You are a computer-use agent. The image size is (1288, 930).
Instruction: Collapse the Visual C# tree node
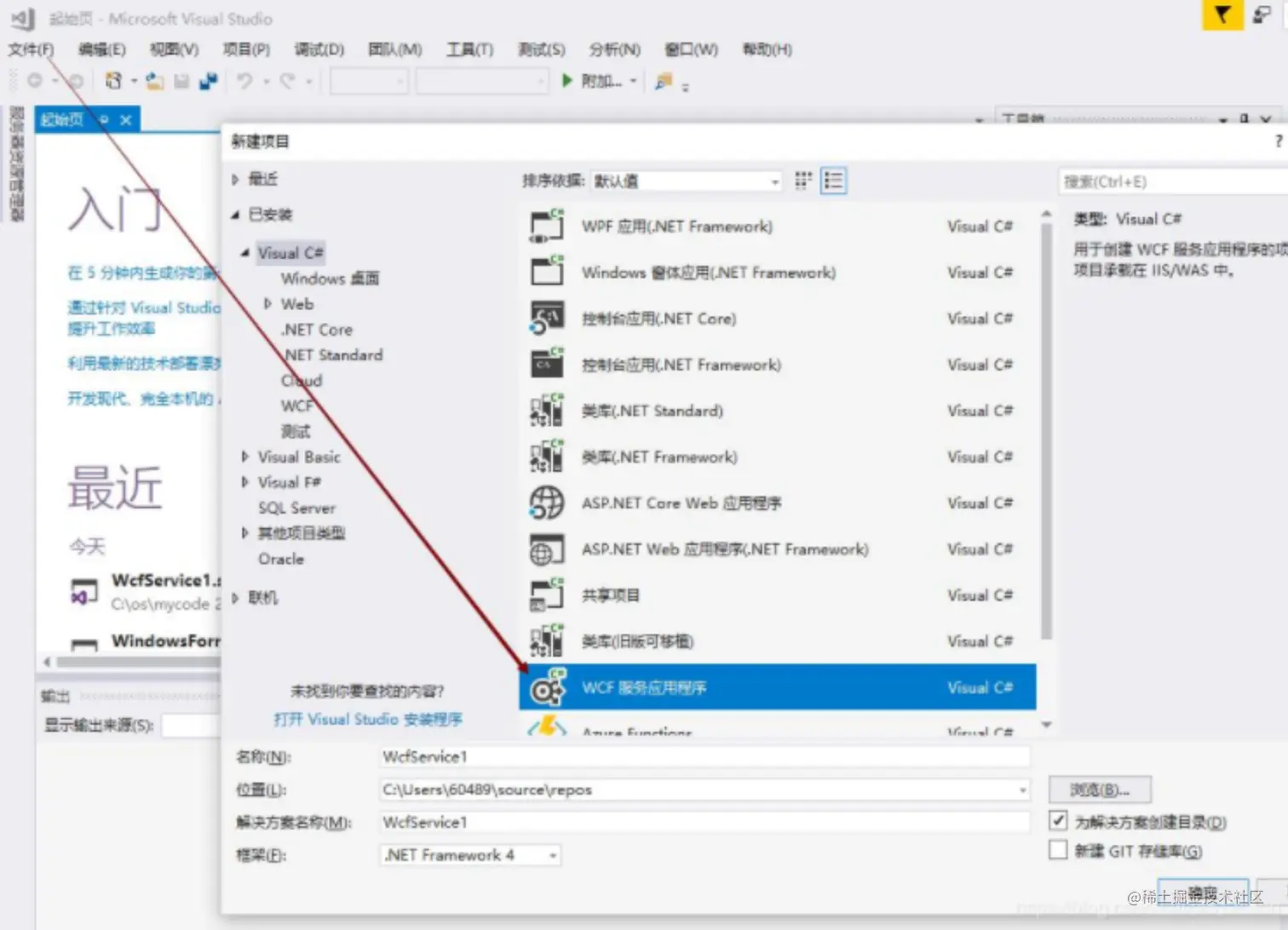[245, 253]
